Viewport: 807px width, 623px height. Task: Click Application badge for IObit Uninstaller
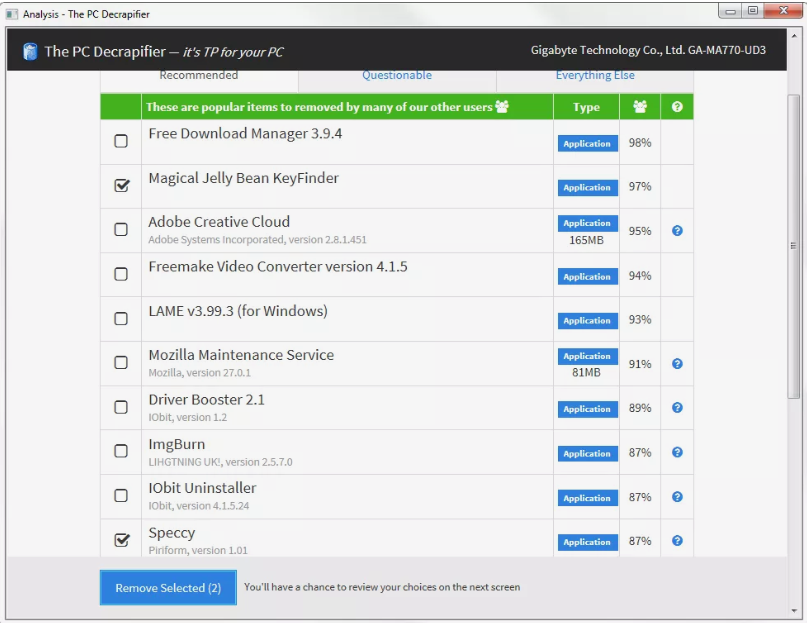point(587,498)
